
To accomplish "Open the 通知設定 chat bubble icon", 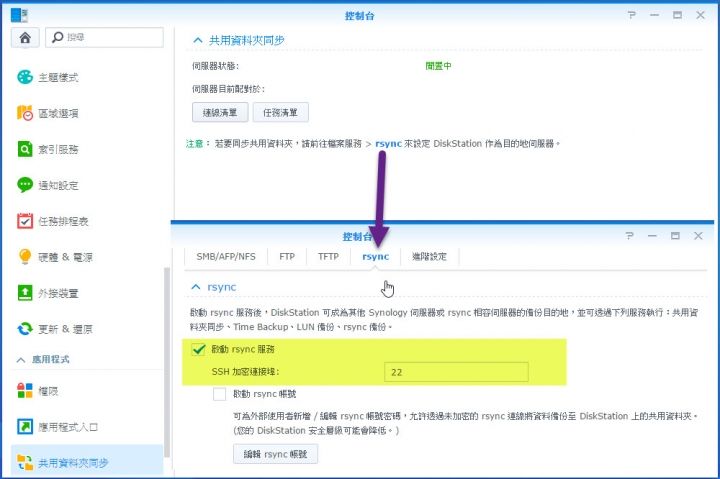I will (x=25, y=185).
